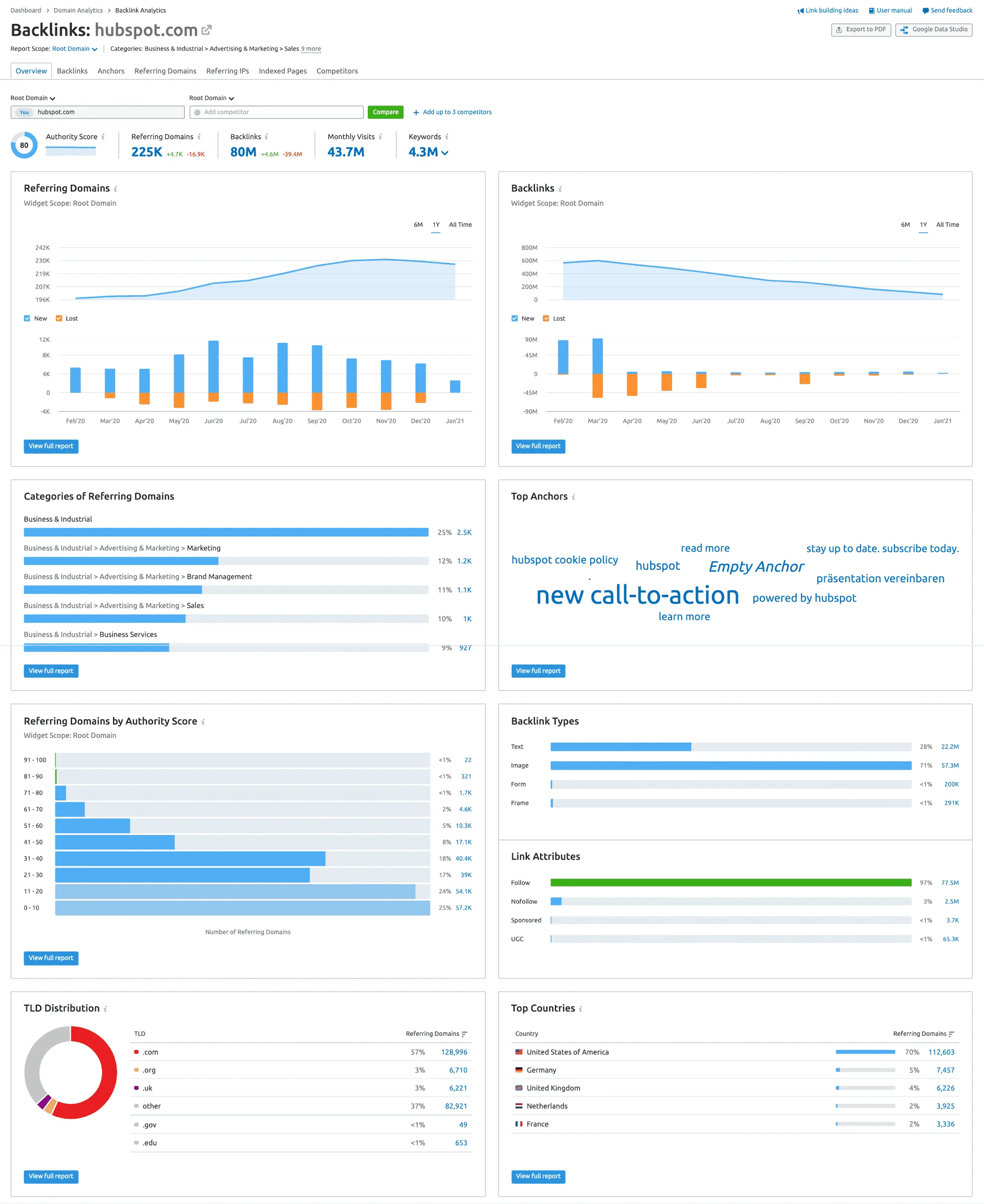Click info icon beside Referring Domains by Authority Score
The width and height of the screenshot is (984, 1204).
[203, 722]
